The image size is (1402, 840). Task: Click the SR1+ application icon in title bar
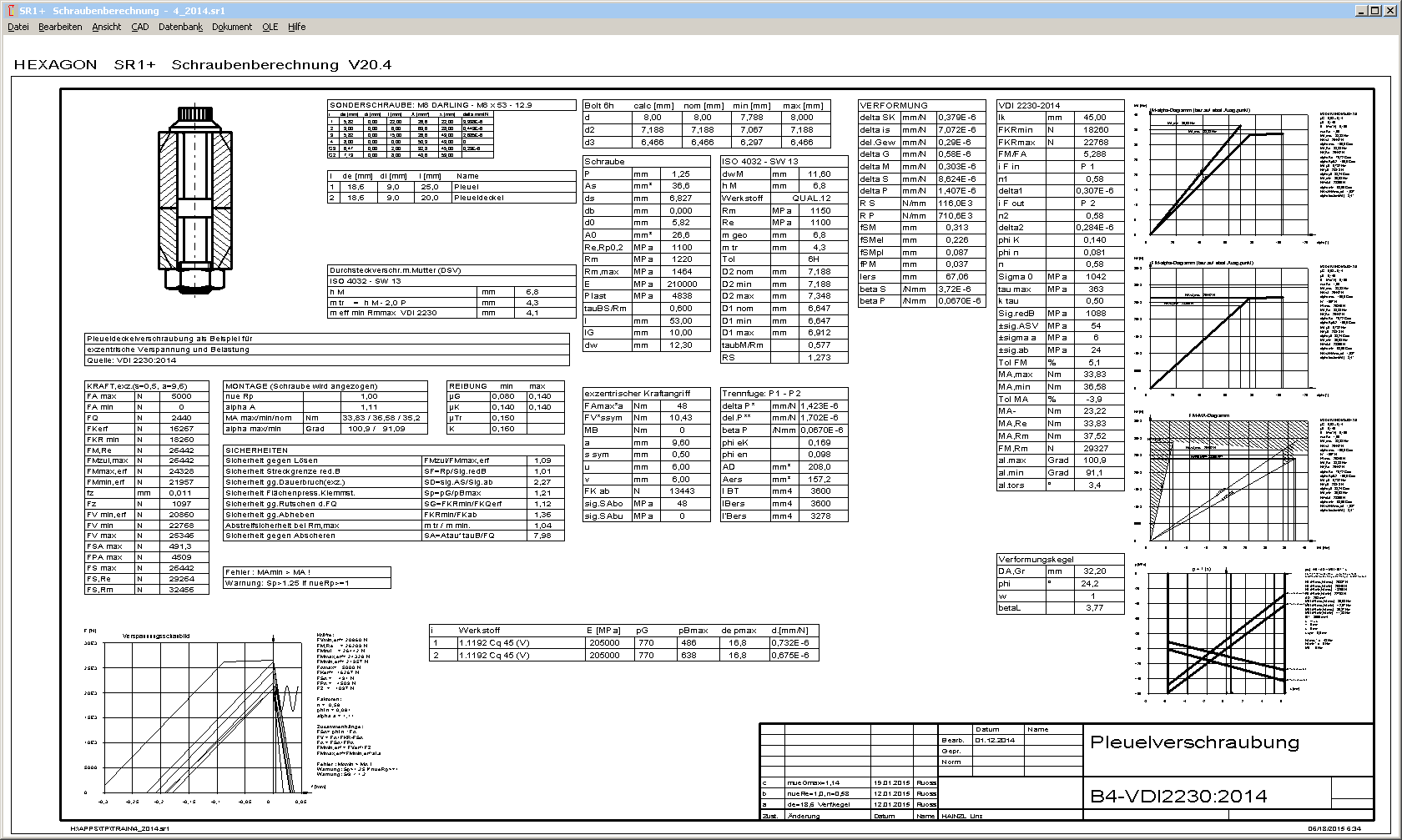click(x=11, y=11)
